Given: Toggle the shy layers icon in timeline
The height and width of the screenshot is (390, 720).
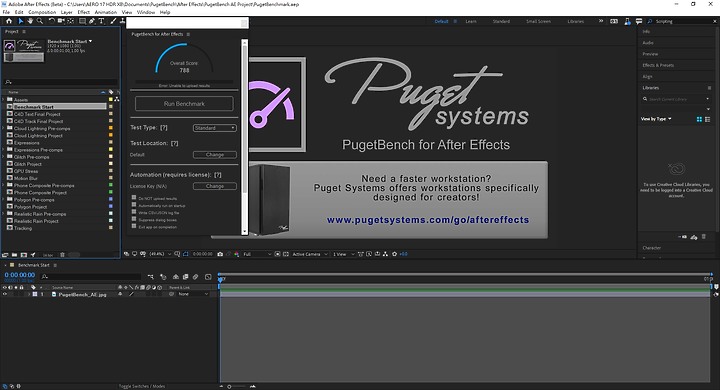Looking at the screenshot, I should pos(175,277).
